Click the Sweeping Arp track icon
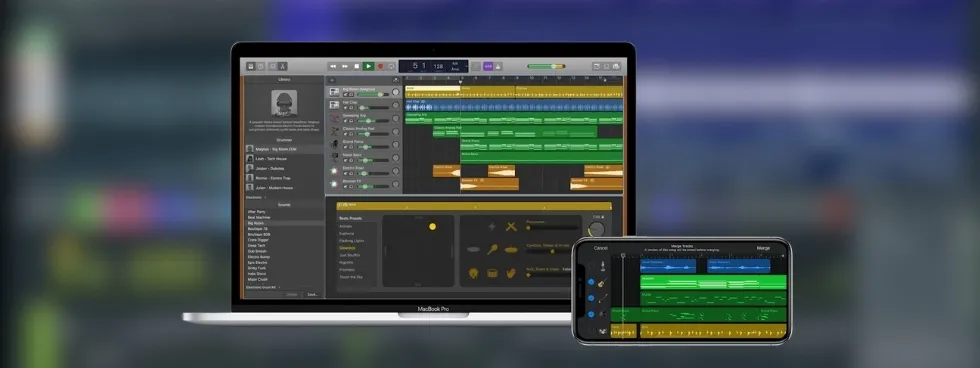Screen dimensions: 980x368 tap(334, 118)
